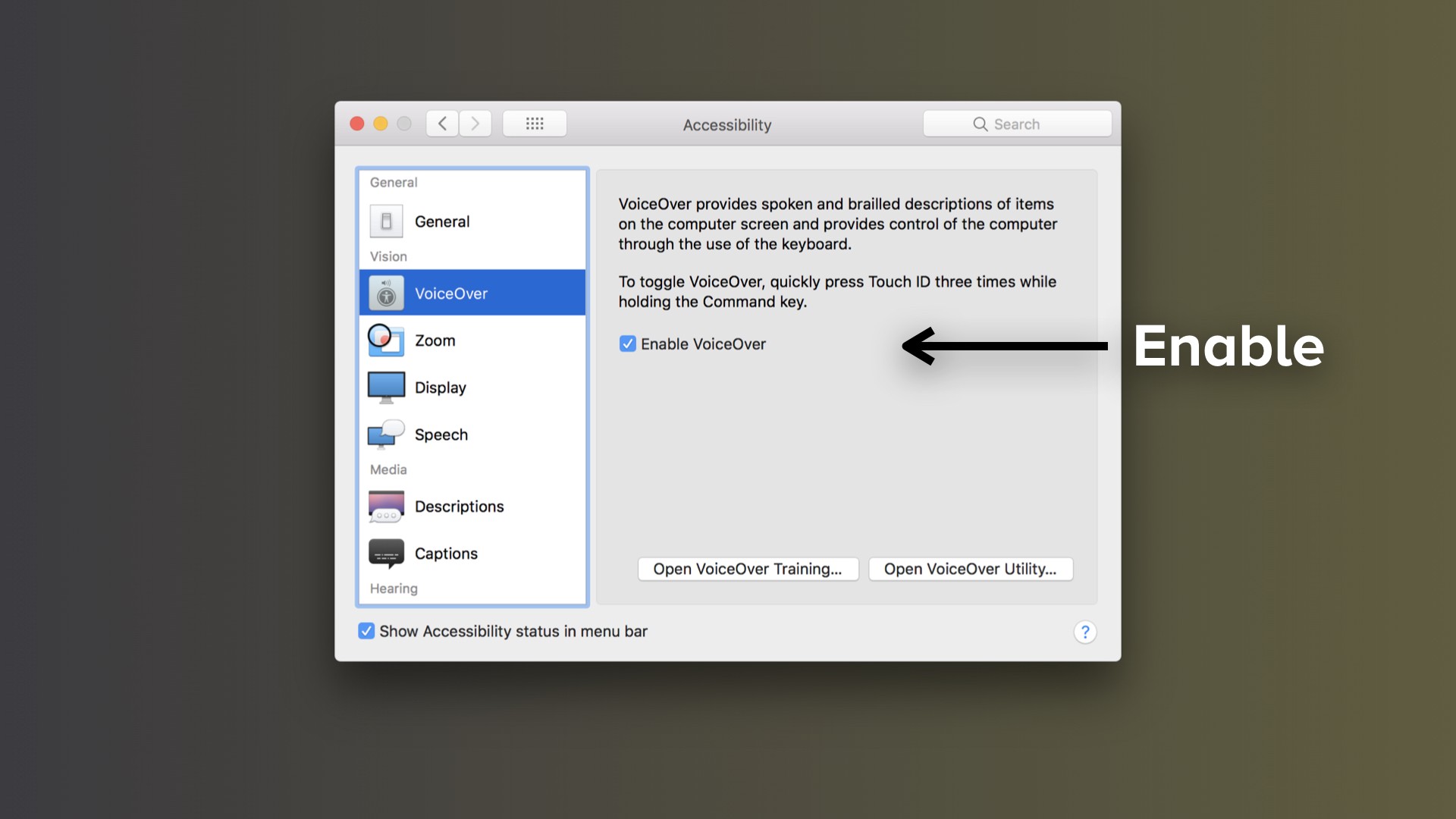1456x819 pixels.
Task: Click the Vision section heading
Action: [x=388, y=256]
